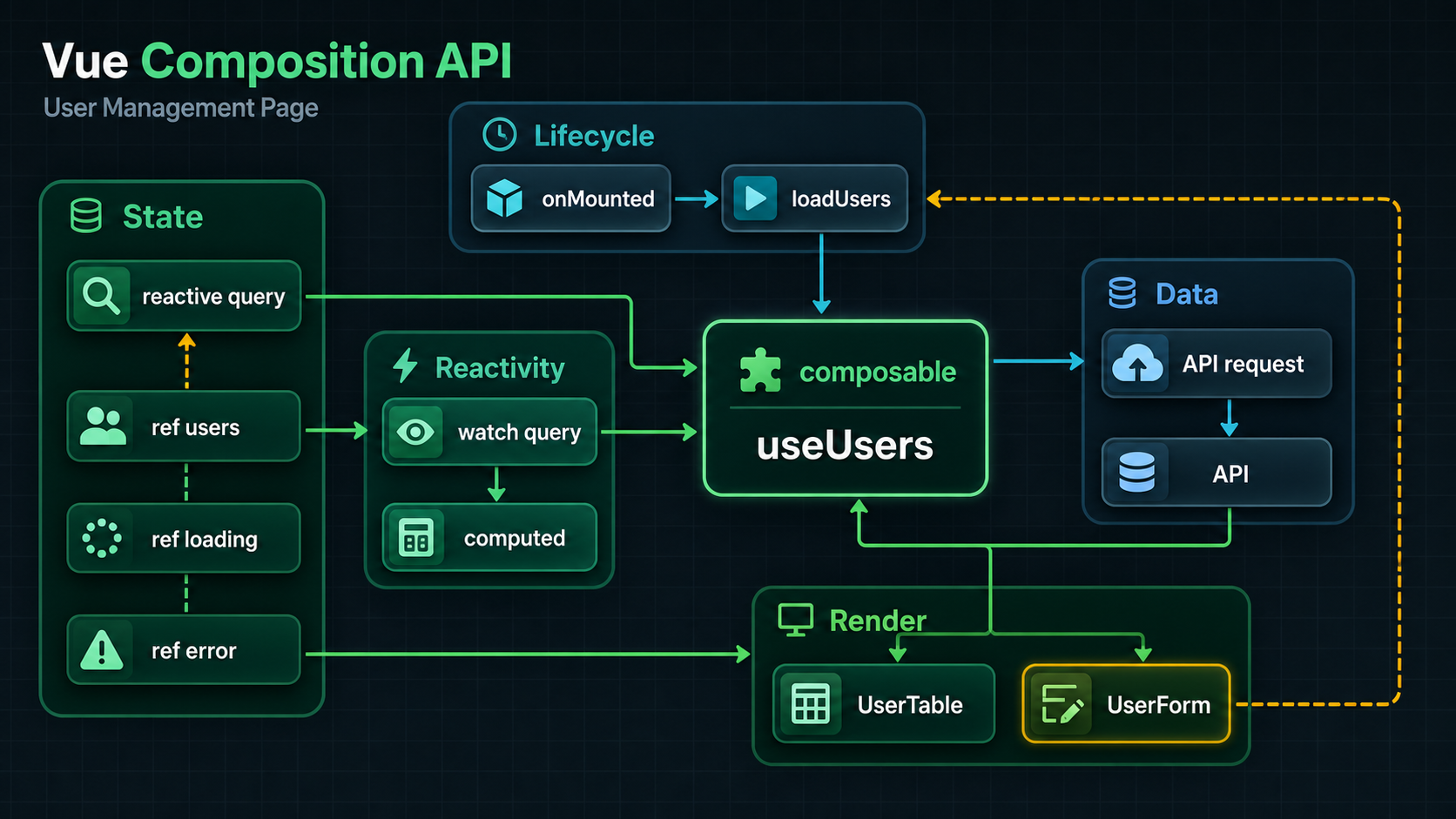Click the cube icon in onMounted node
Image resolution: width=1456 pixels, height=819 pixels.
click(504, 198)
